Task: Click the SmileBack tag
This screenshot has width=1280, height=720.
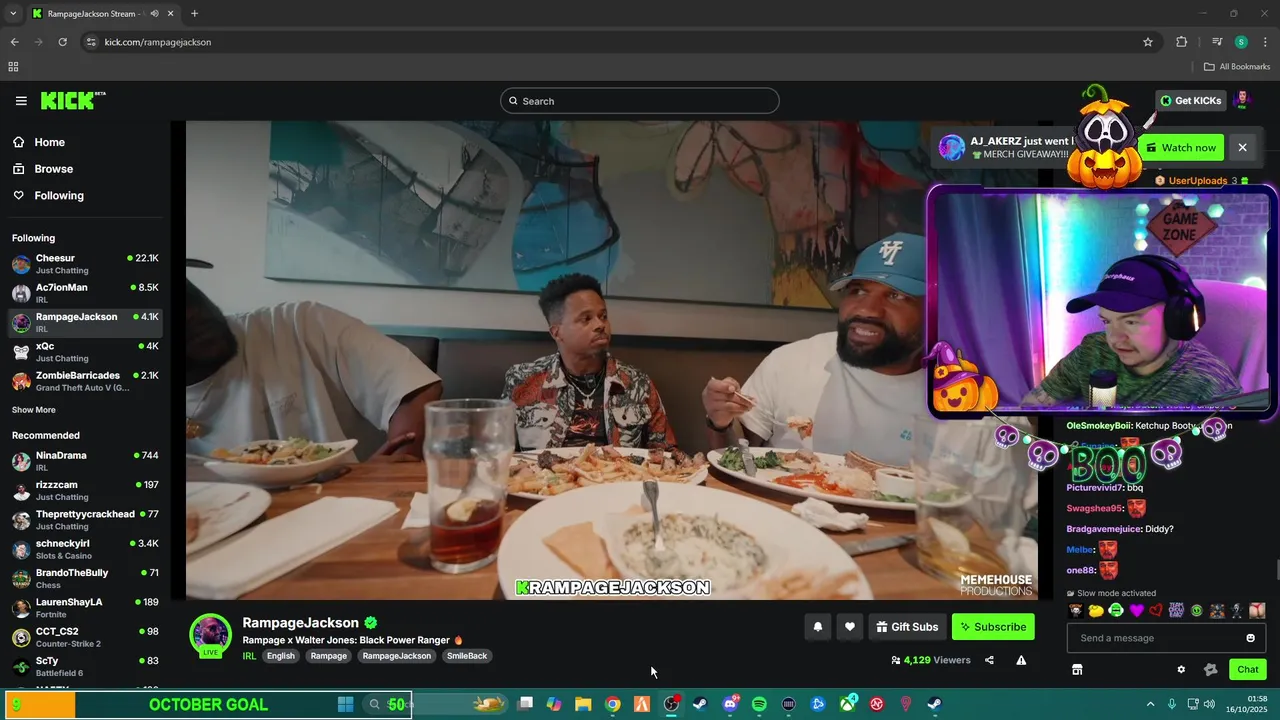Action: point(467,656)
